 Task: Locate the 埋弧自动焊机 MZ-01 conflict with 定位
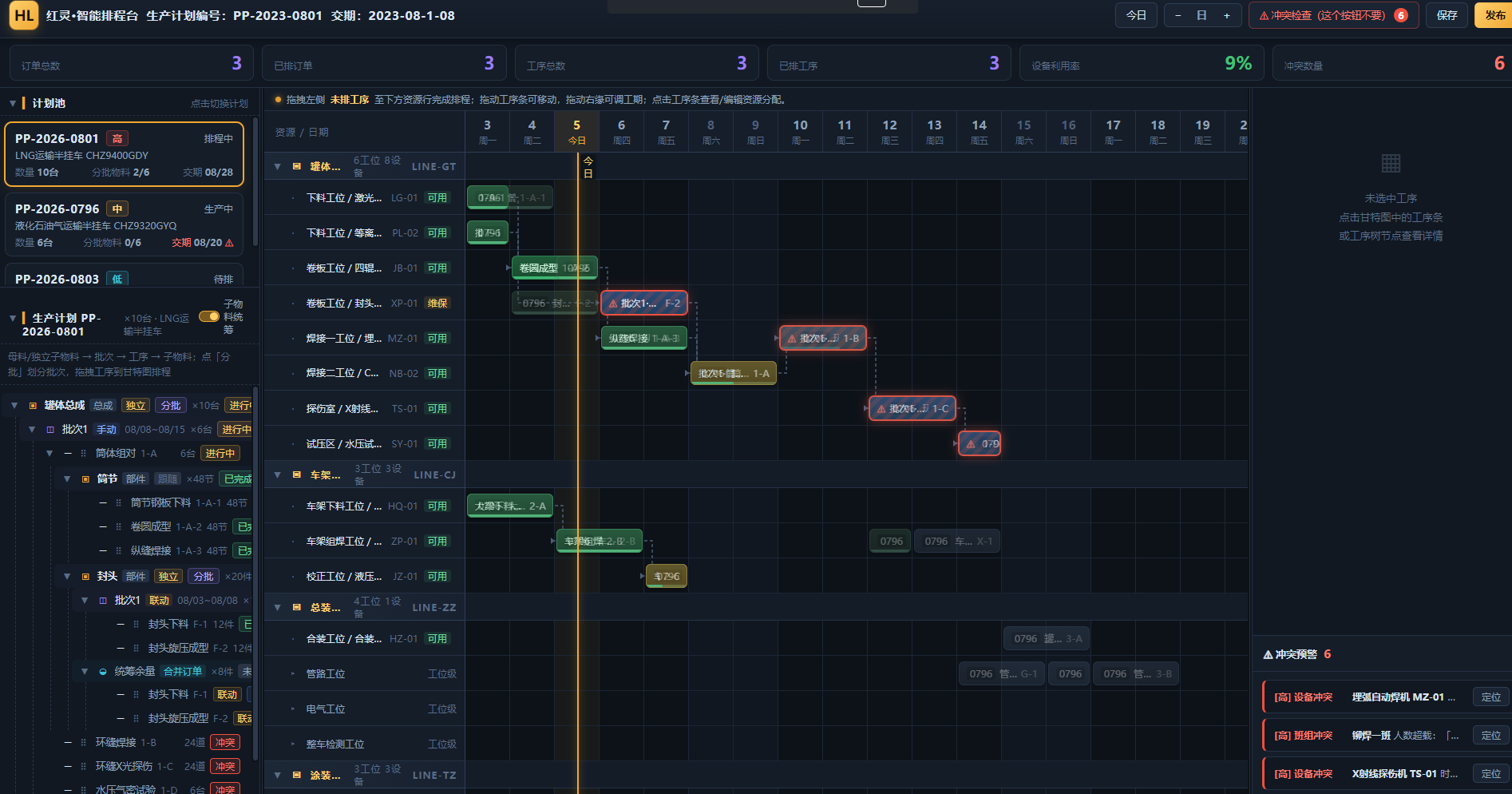click(1490, 697)
